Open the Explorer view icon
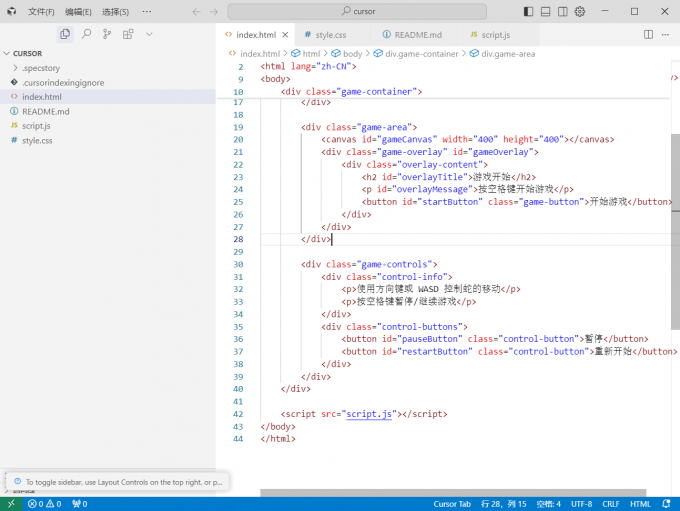The image size is (680, 511). click(65, 34)
